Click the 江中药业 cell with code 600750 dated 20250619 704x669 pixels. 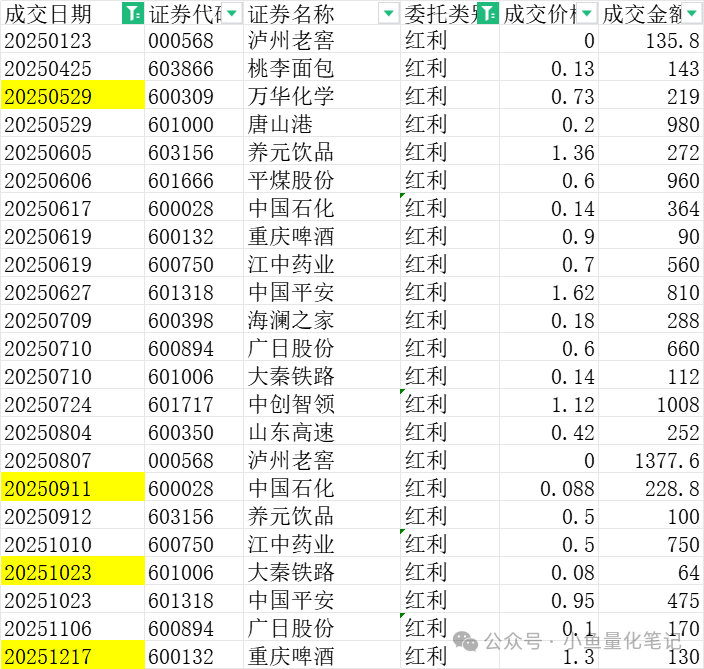[x=322, y=263]
